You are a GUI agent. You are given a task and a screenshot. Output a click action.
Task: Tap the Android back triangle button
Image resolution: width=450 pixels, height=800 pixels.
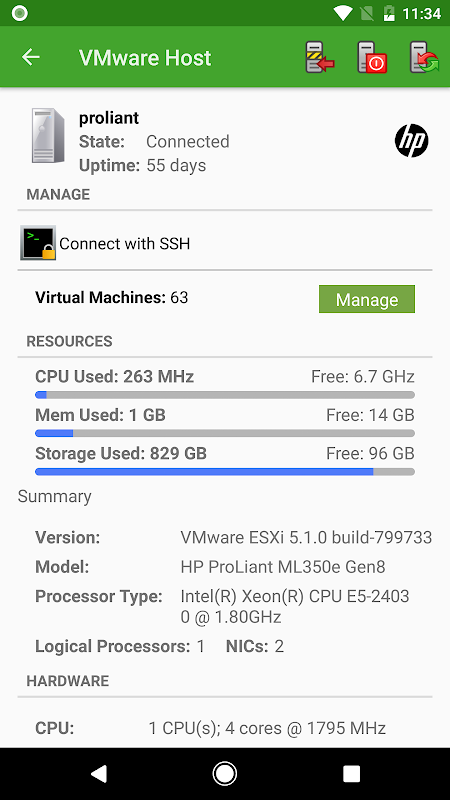coord(98,773)
